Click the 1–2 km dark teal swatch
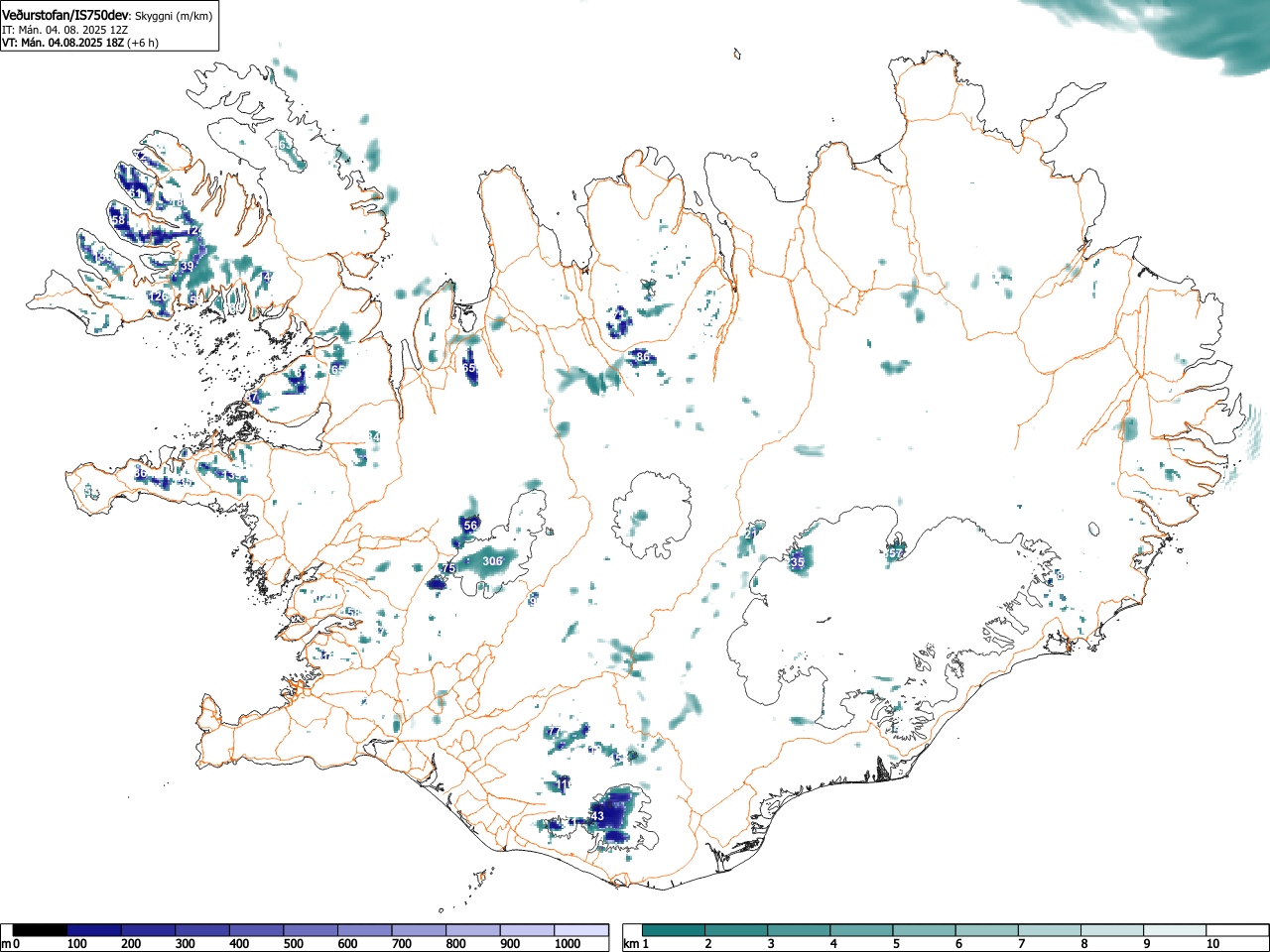Viewport: 1270px width, 952px height. click(675, 930)
